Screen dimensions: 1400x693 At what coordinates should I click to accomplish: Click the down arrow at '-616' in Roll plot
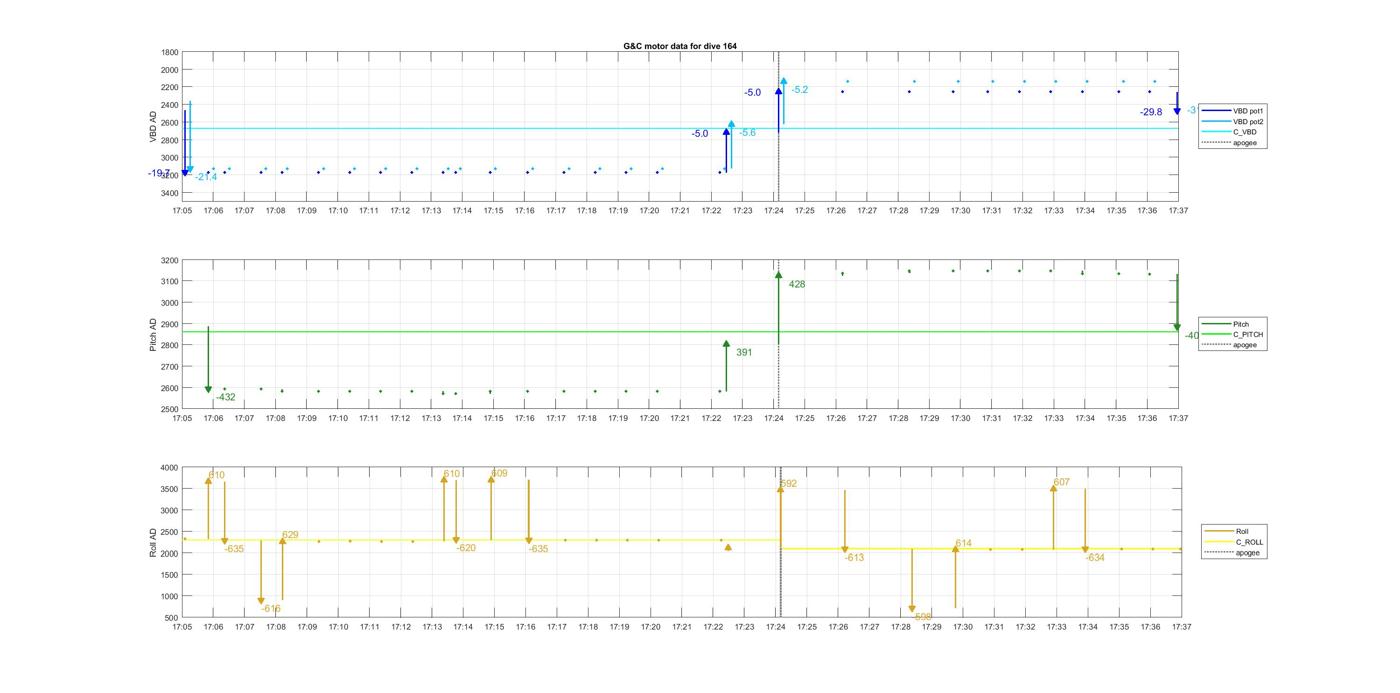click(x=261, y=573)
